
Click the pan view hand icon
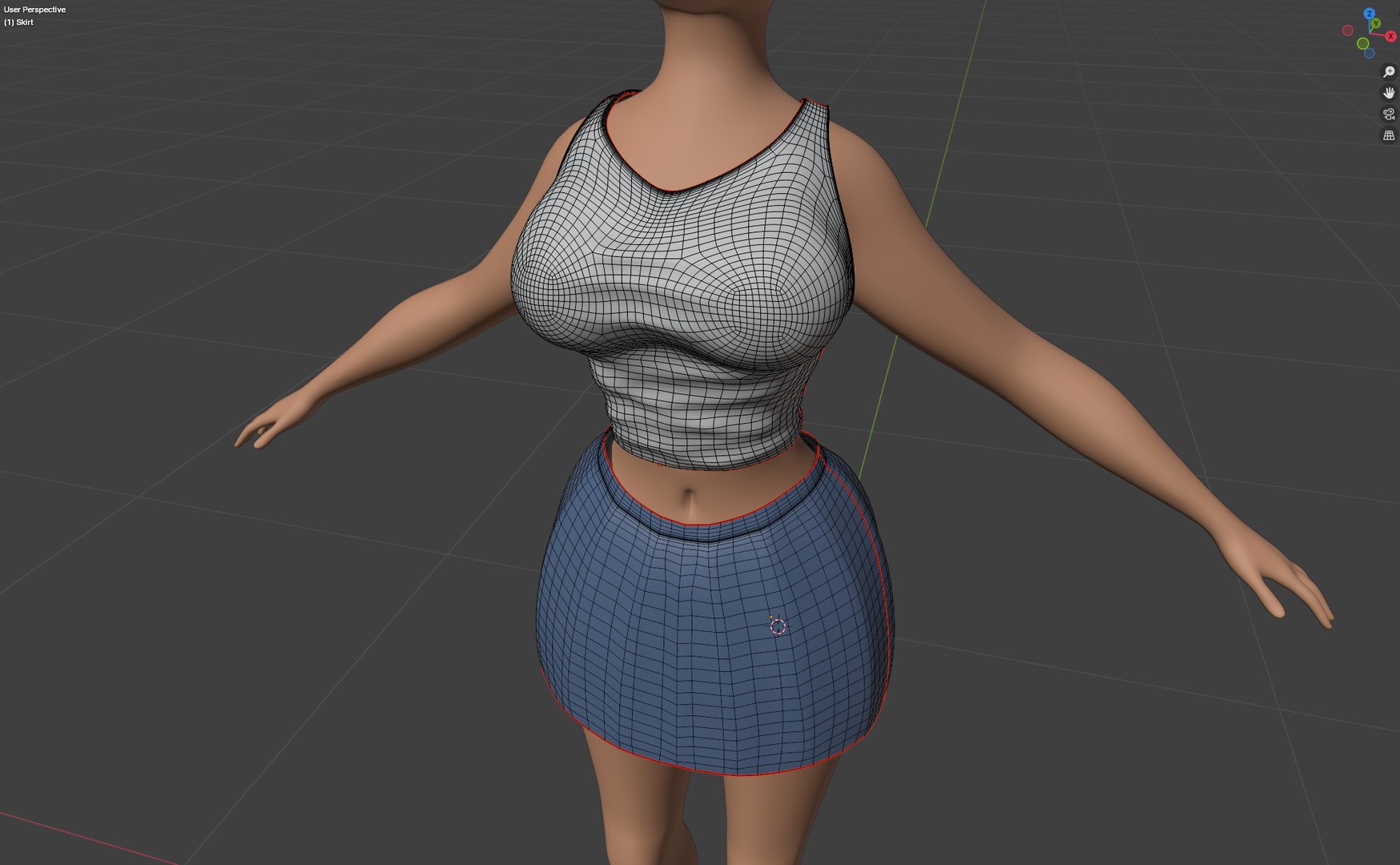tap(1389, 93)
